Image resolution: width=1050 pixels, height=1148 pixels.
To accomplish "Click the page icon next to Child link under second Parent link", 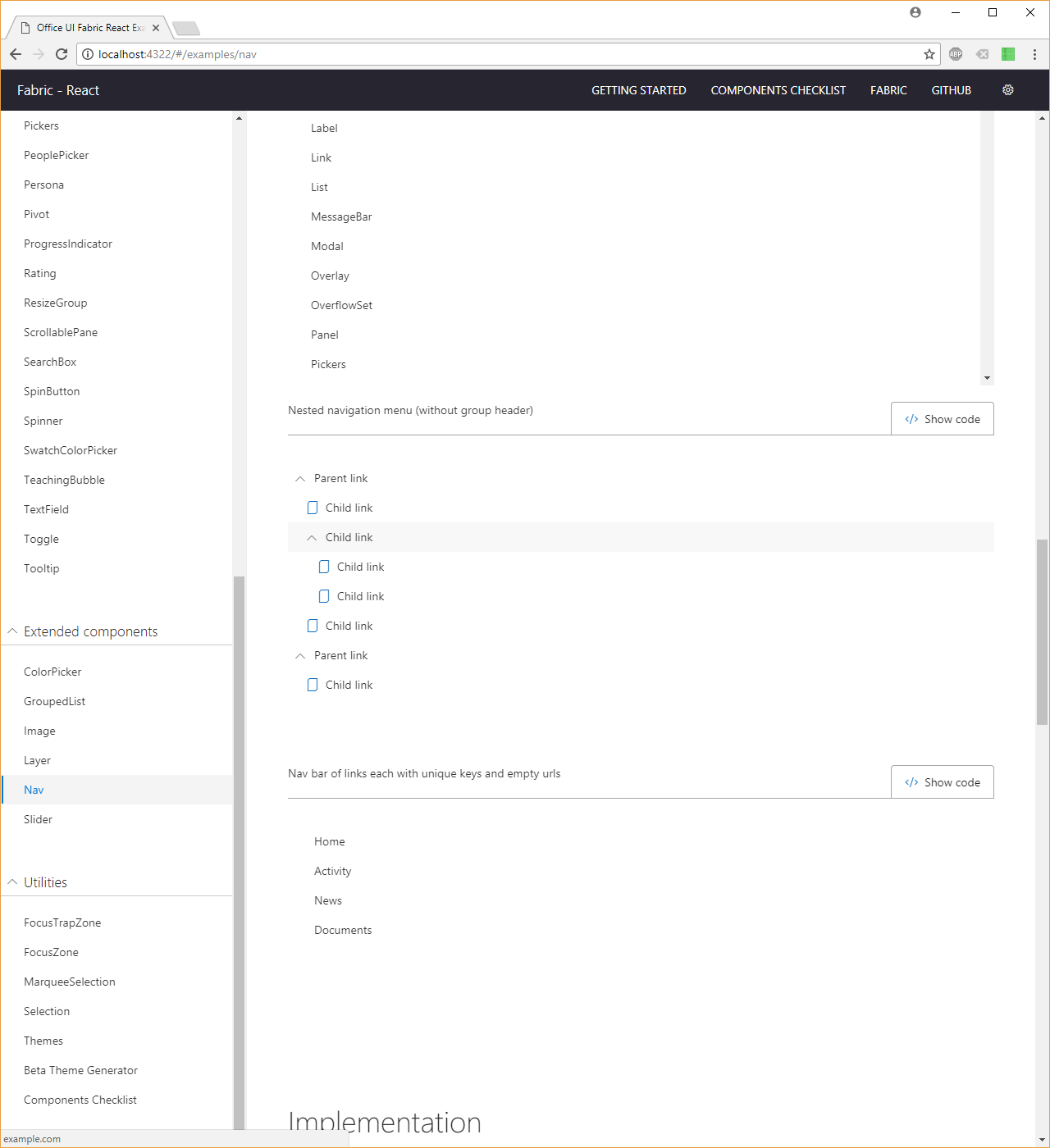I will pyautogui.click(x=313, y=684).
